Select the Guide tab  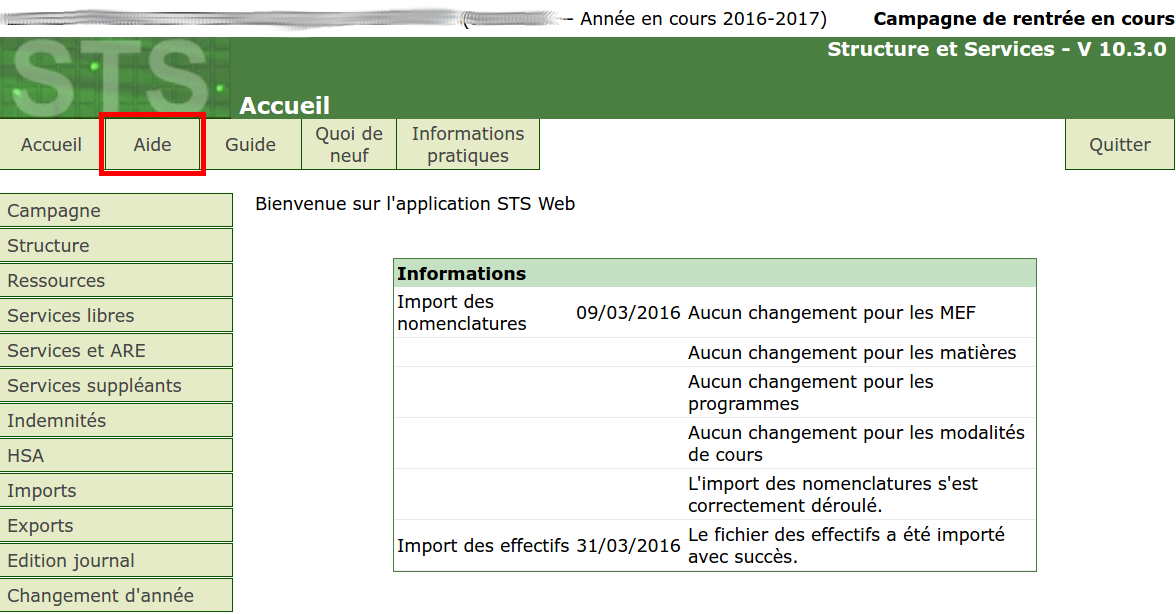click(250, 145)
